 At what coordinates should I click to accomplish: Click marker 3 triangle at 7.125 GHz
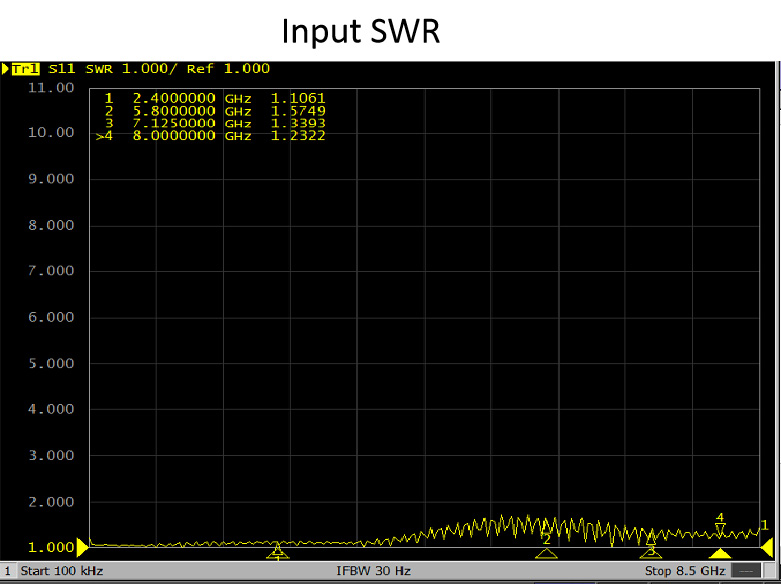click(650, 552)
